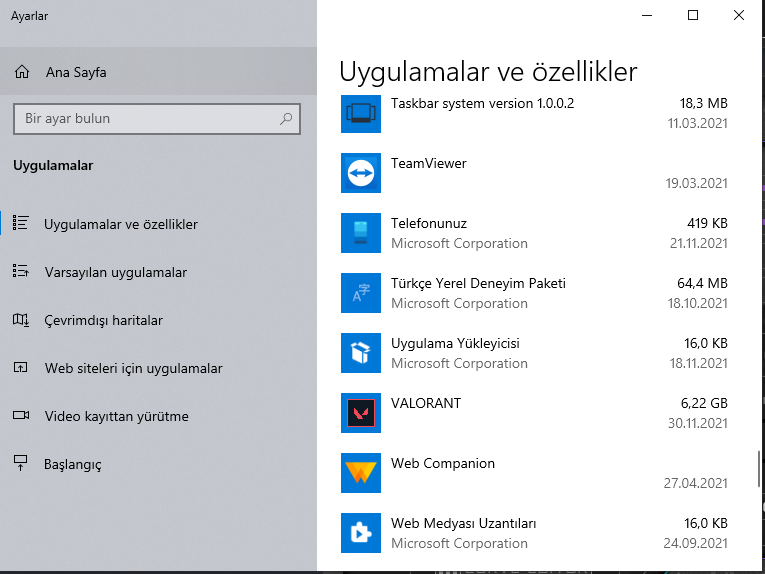This screenshot has height=574, width=765.
Task: Select Uygulama Yükleyicisi app name
Action: [455, 343]
